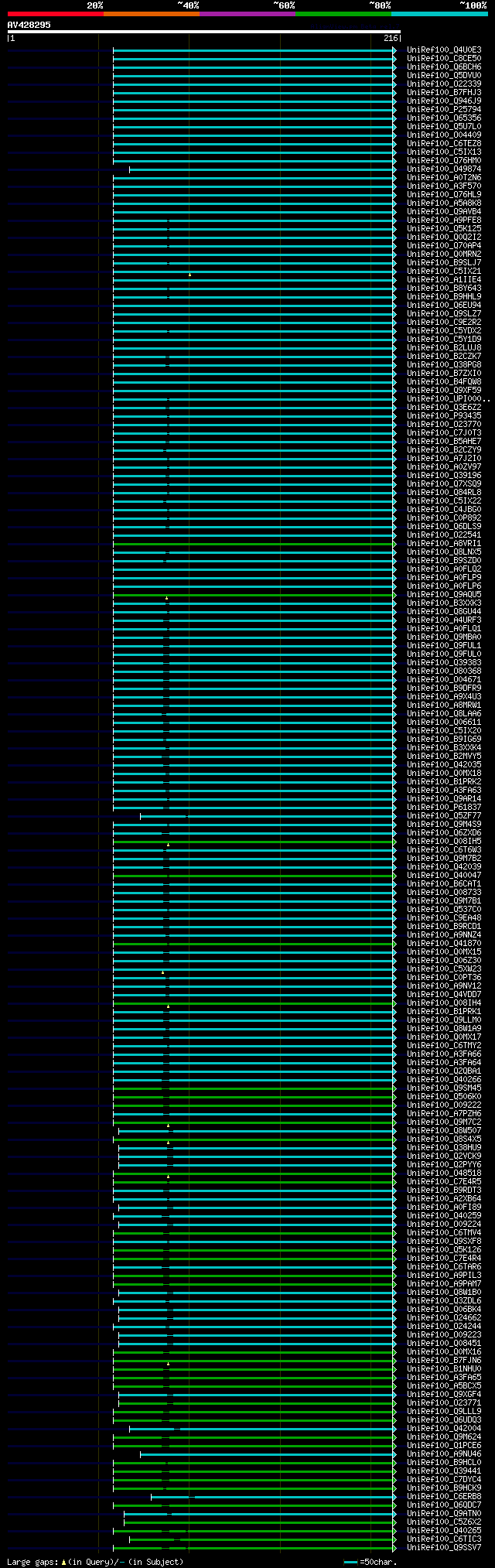Select hit label UniRef100_Q9AVB4
This screenshot has height=1568, width=495.
pos(444,211)
